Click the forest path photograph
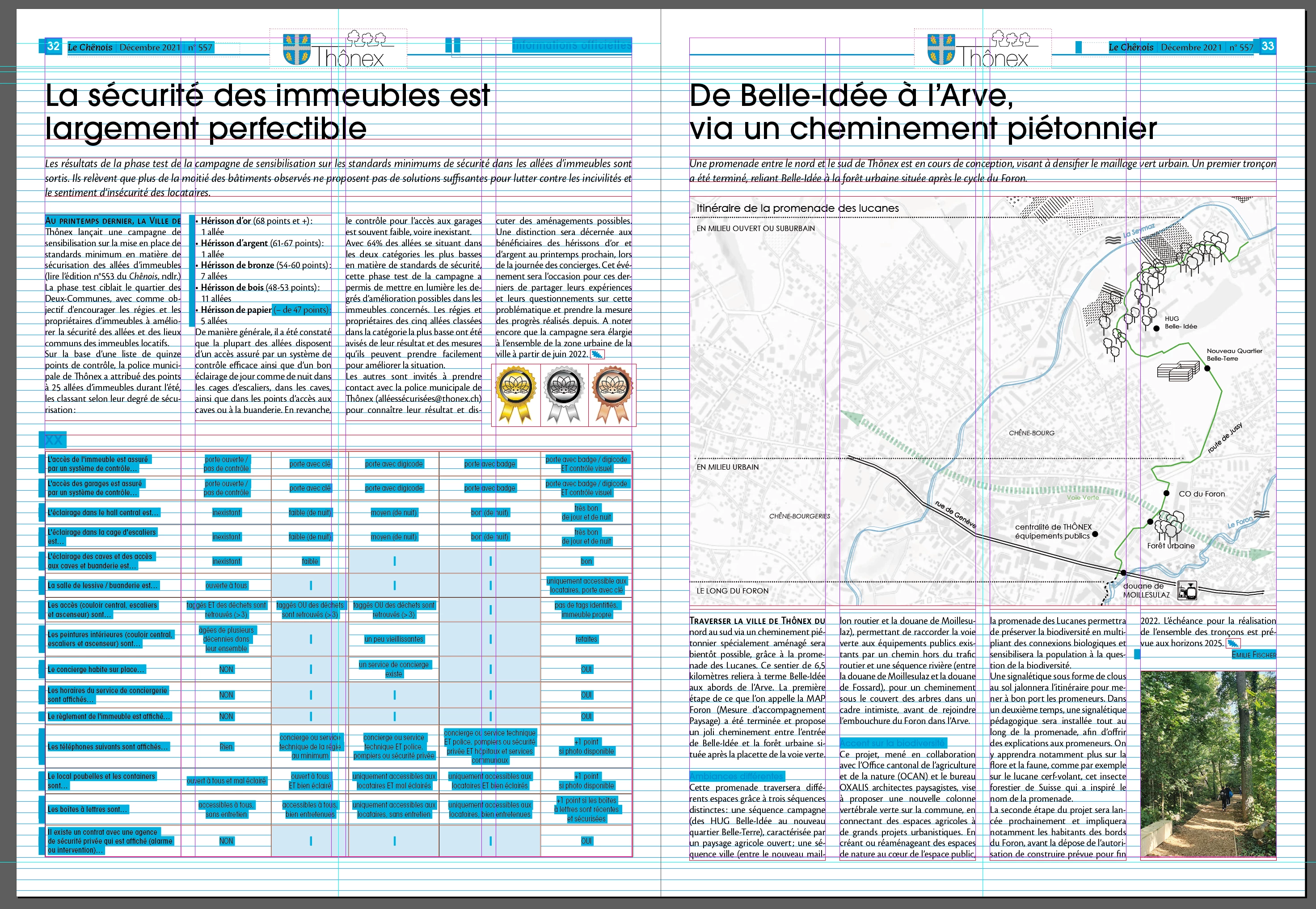This screenshot has height=909, width=1316. coord(1208,764)
